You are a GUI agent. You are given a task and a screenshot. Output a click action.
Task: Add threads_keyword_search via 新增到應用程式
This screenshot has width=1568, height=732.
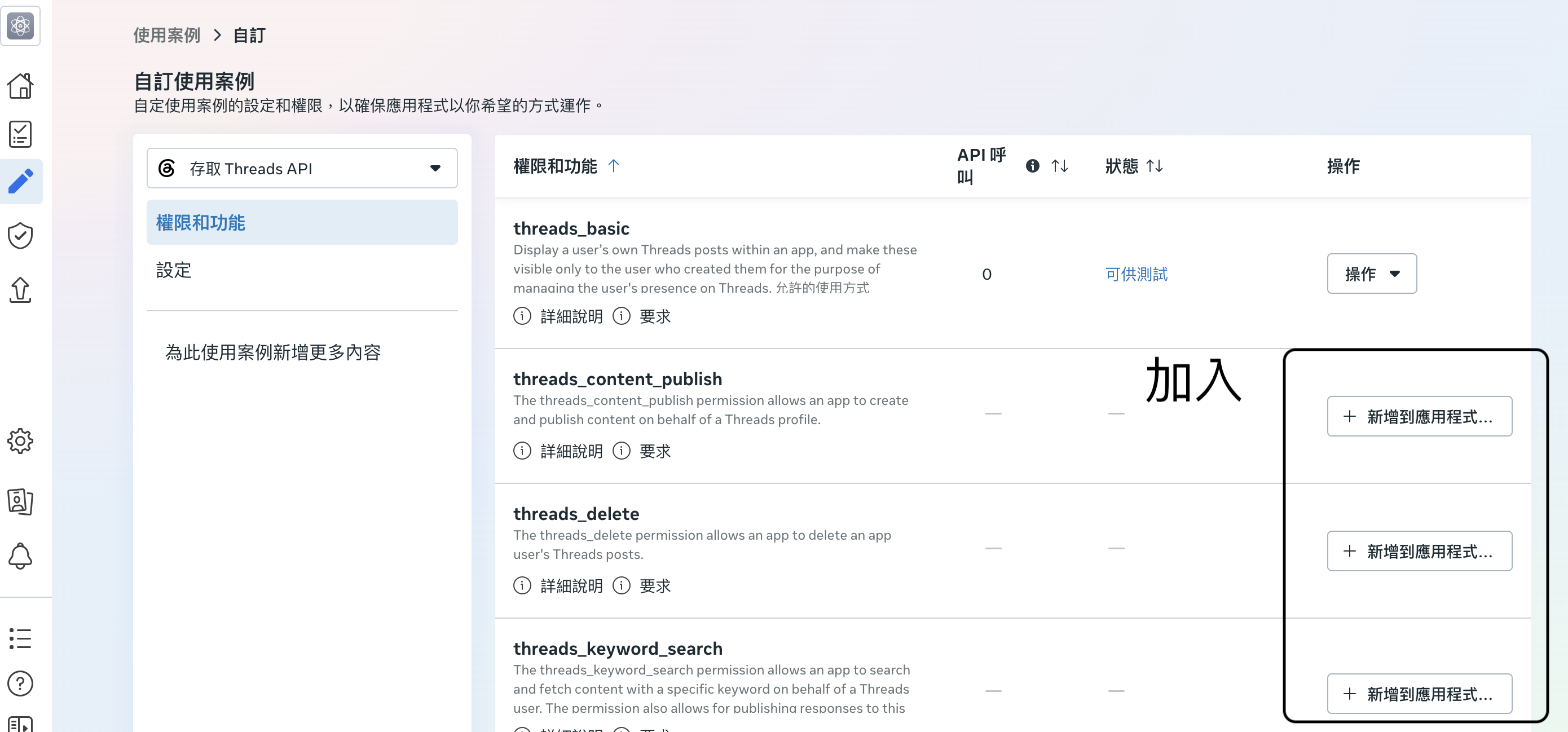[1420, 694]
